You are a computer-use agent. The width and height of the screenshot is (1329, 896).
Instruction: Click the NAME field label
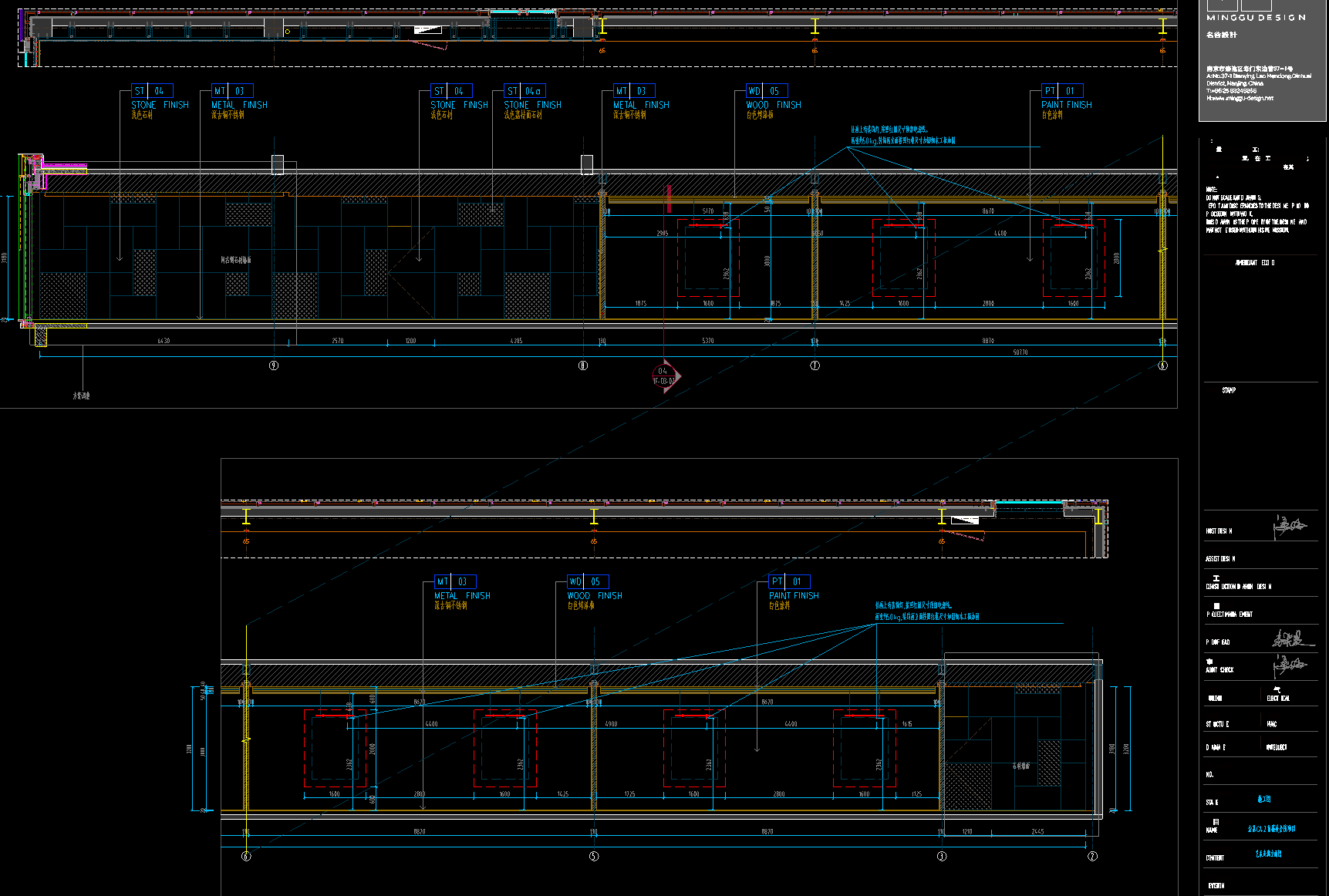tap(1212, 830)
